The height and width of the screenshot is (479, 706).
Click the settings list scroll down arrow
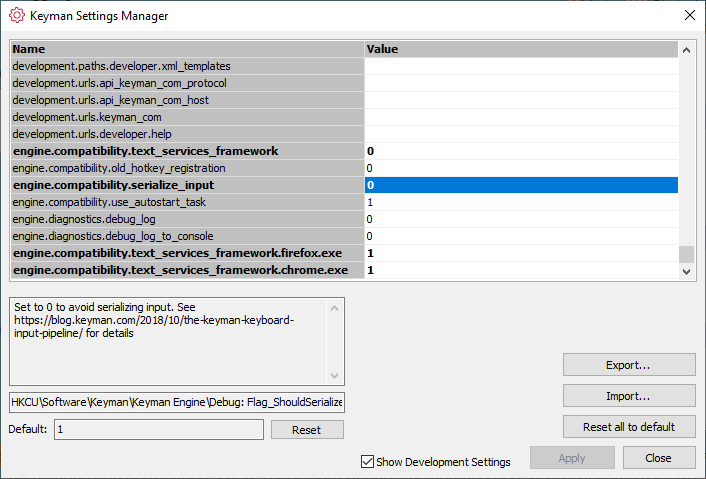[x=686, y=271]
